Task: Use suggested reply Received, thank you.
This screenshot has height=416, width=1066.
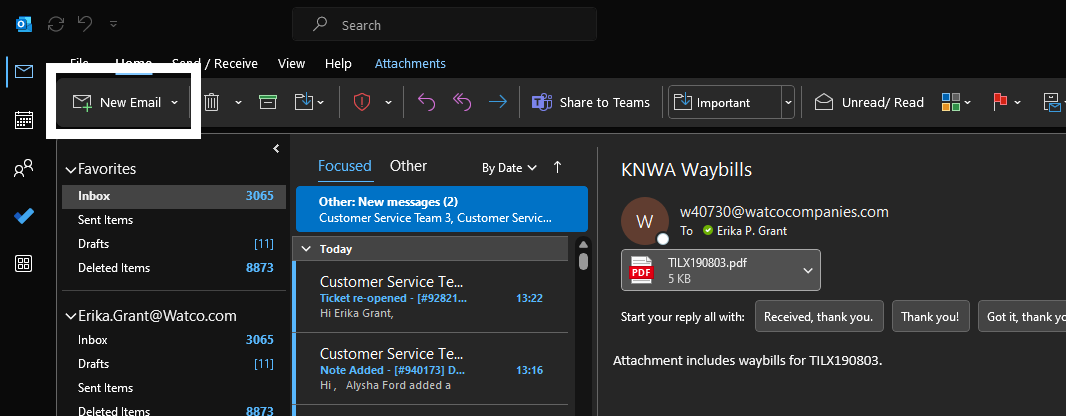Action: click(x=819, y=316)
